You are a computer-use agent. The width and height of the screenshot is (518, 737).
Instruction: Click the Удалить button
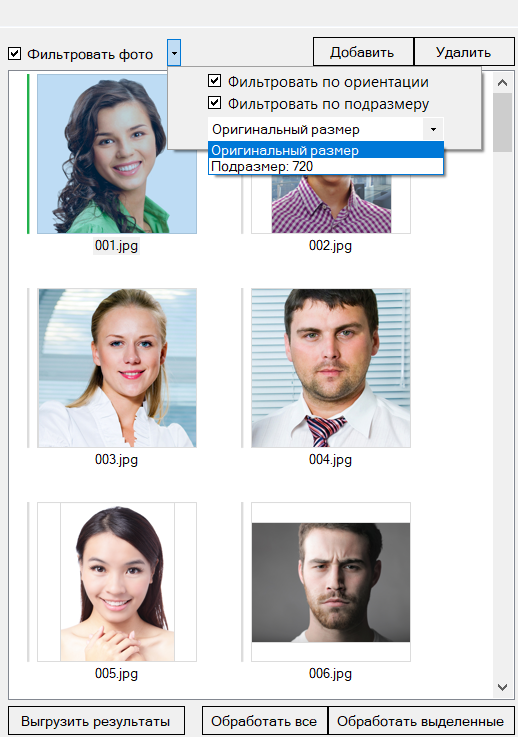[x=464, y=52]
